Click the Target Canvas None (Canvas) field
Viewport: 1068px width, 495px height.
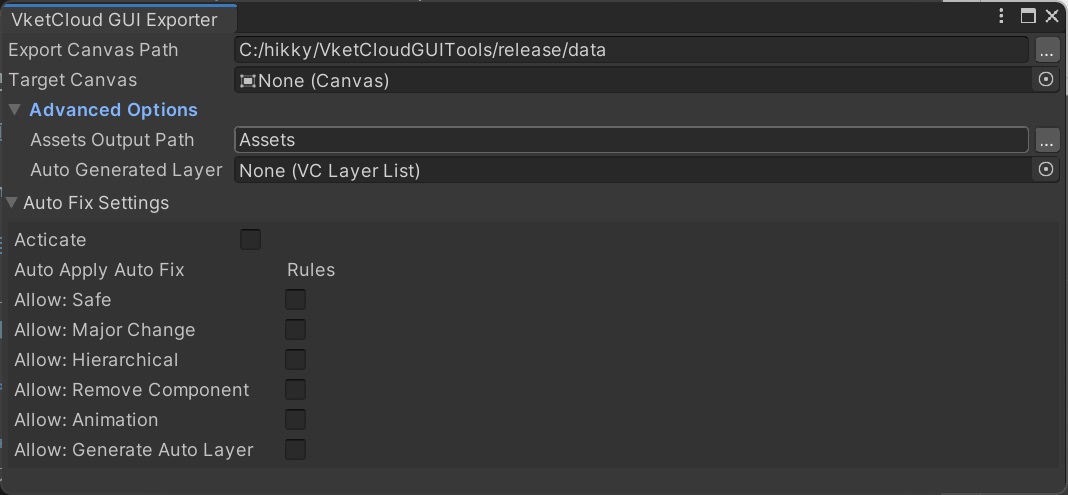(630, 80)
